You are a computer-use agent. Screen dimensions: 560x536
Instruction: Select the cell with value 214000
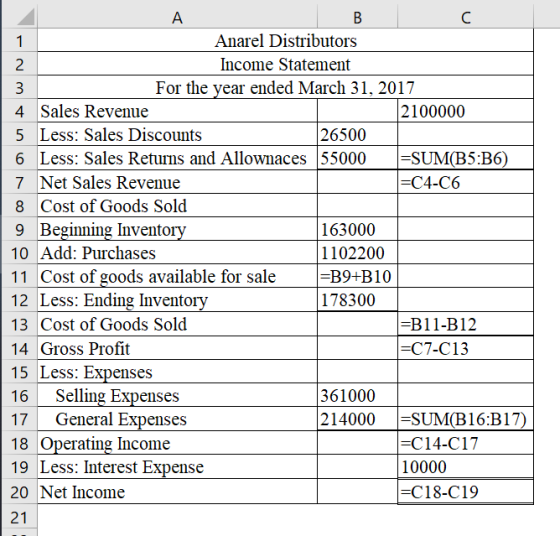point(358,419)
